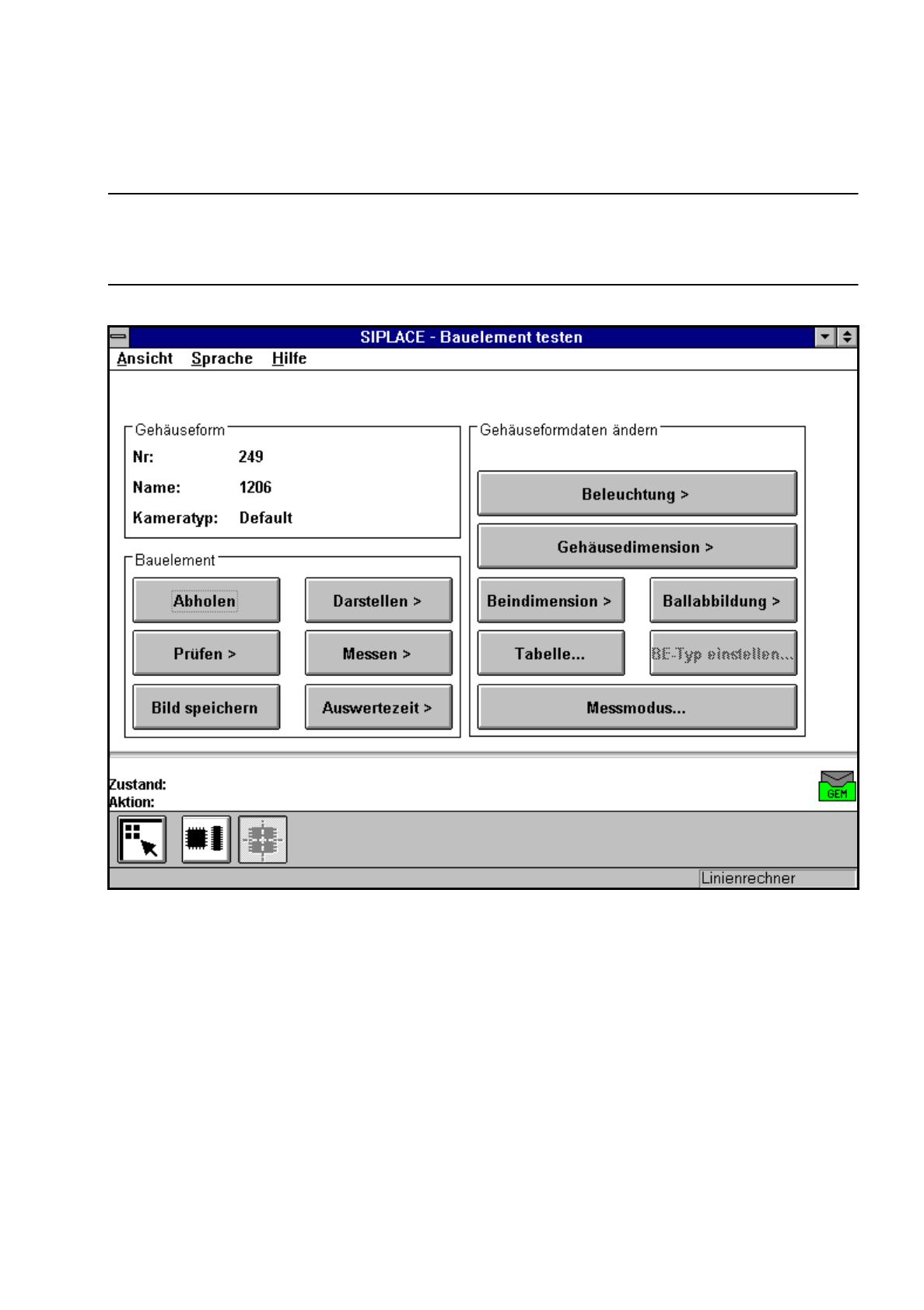Click the Nr value 249

pyautogui.click(x=250, y=457)
